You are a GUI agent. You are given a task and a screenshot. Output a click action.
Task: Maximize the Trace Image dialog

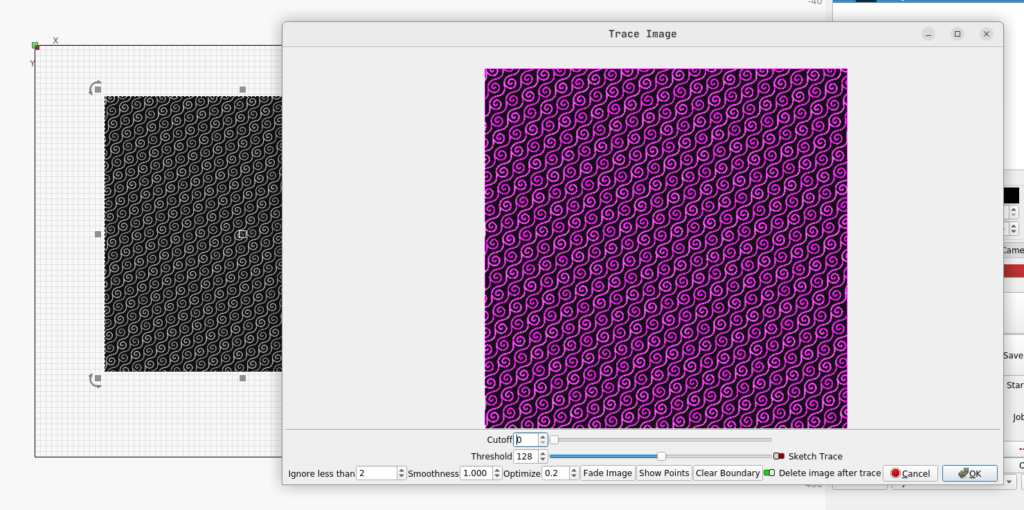[957, 34]
